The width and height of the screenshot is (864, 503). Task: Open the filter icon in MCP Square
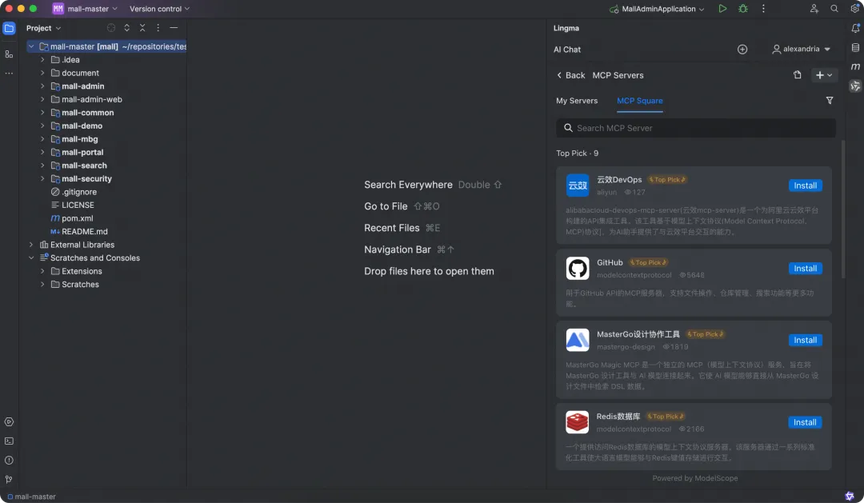point(829,101)
